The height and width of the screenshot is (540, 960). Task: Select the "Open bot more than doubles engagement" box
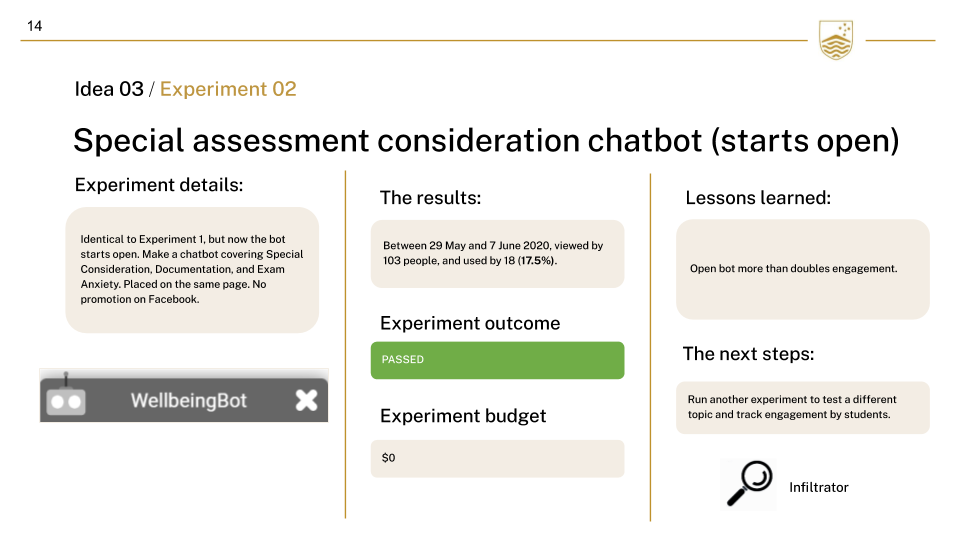(803, 269)
